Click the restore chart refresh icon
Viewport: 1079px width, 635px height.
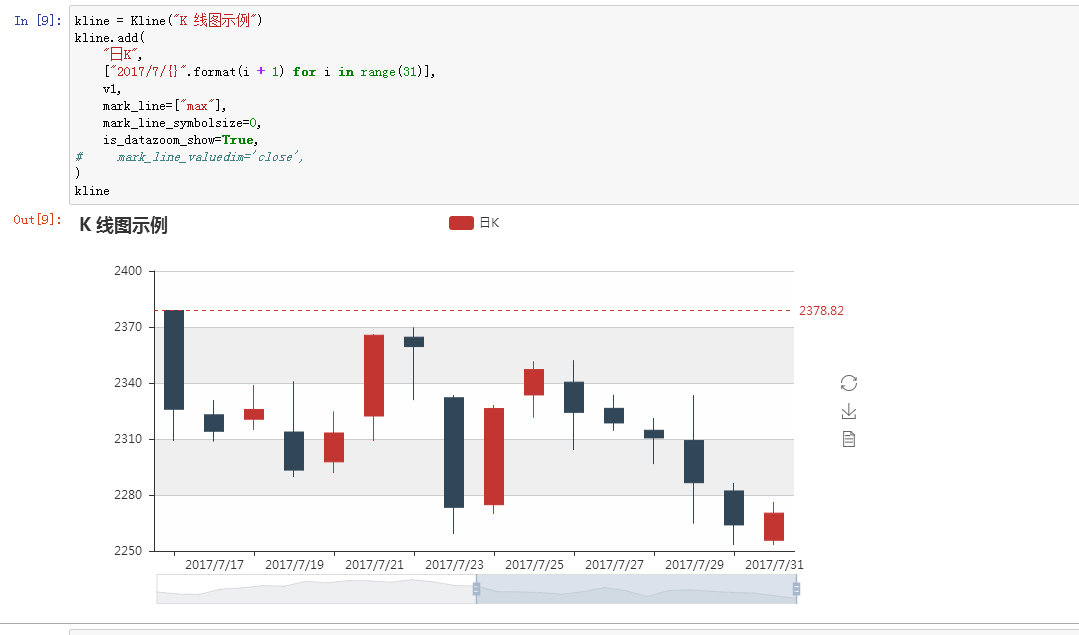pyautogui.click(x=848, y=381)
